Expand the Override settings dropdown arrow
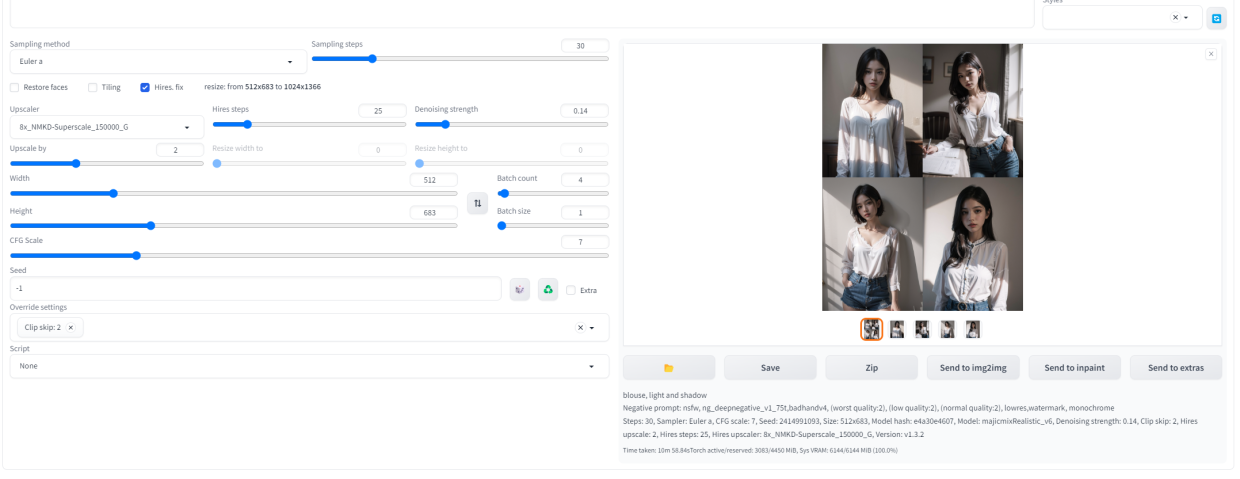Screen dimensions: 1240x479 [x=592, y=328]
